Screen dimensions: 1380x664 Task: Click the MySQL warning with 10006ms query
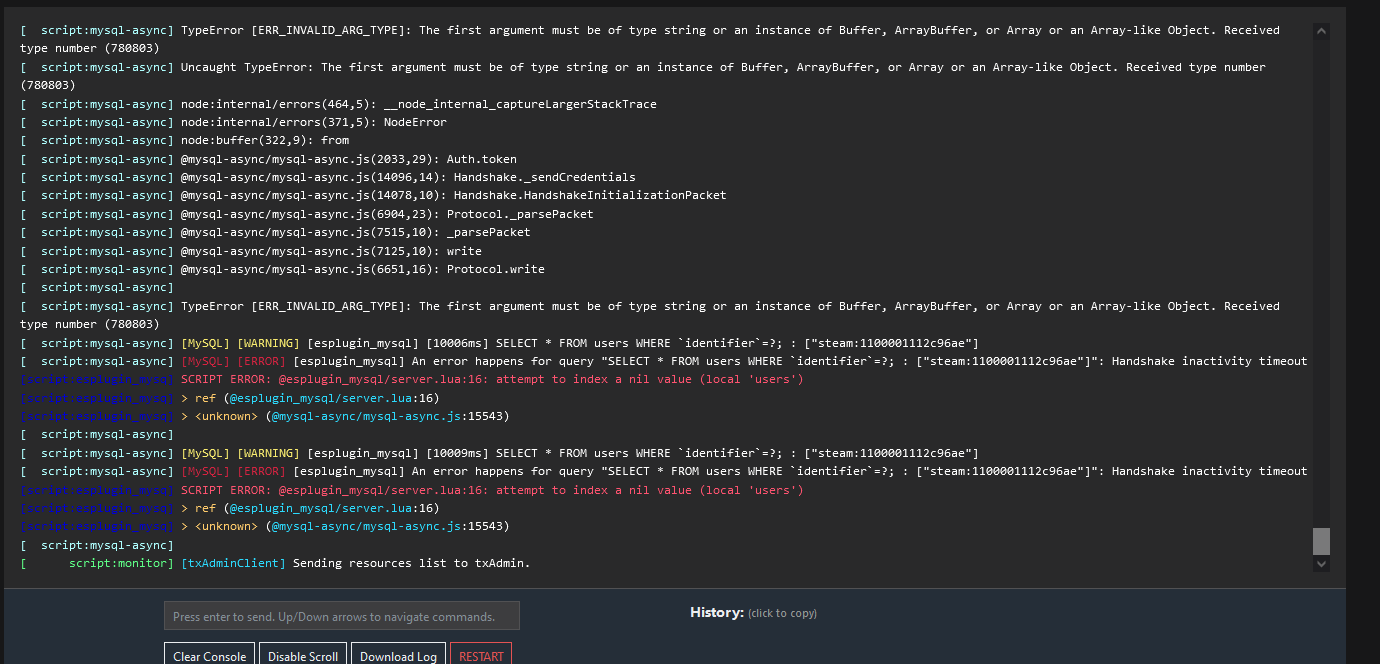[579, 343]
